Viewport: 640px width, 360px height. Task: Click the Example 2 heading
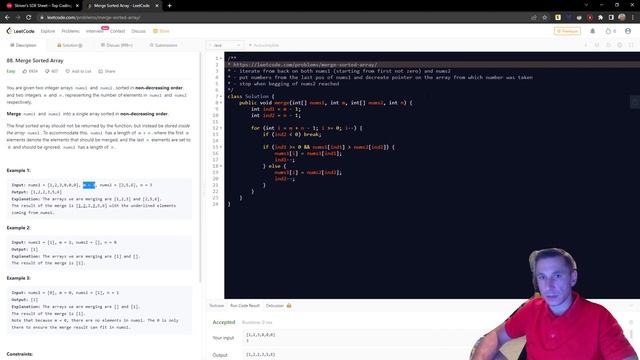19,228
